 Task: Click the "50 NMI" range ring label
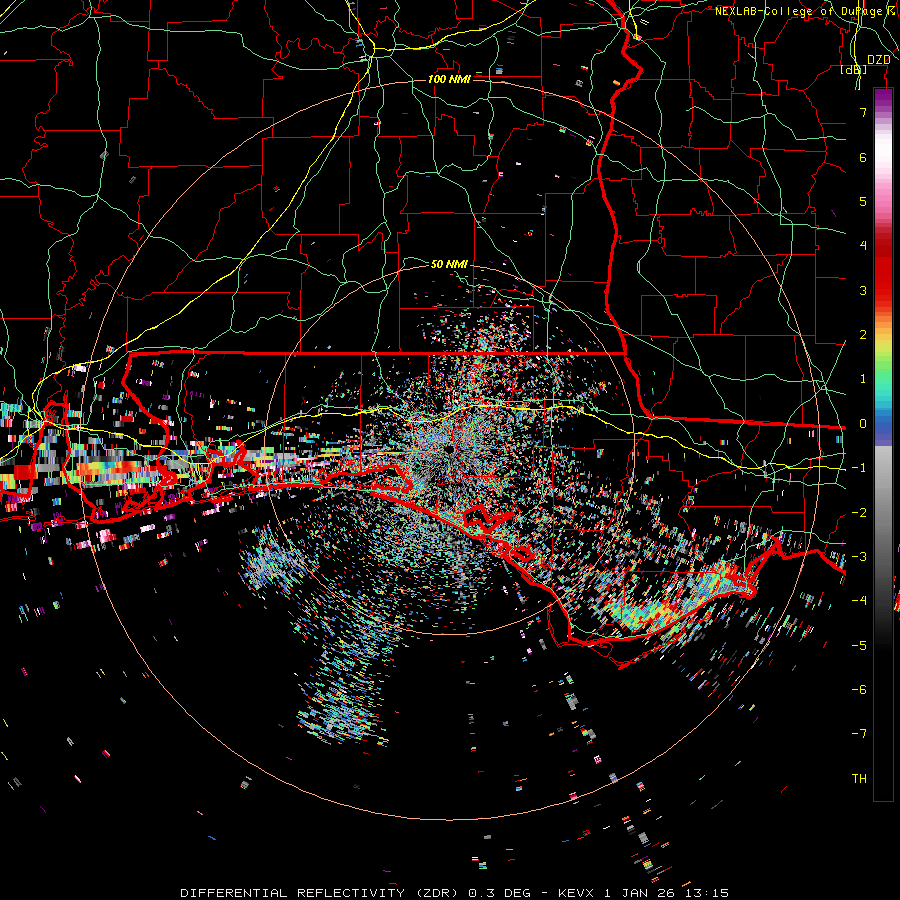[x=449, y=264]
